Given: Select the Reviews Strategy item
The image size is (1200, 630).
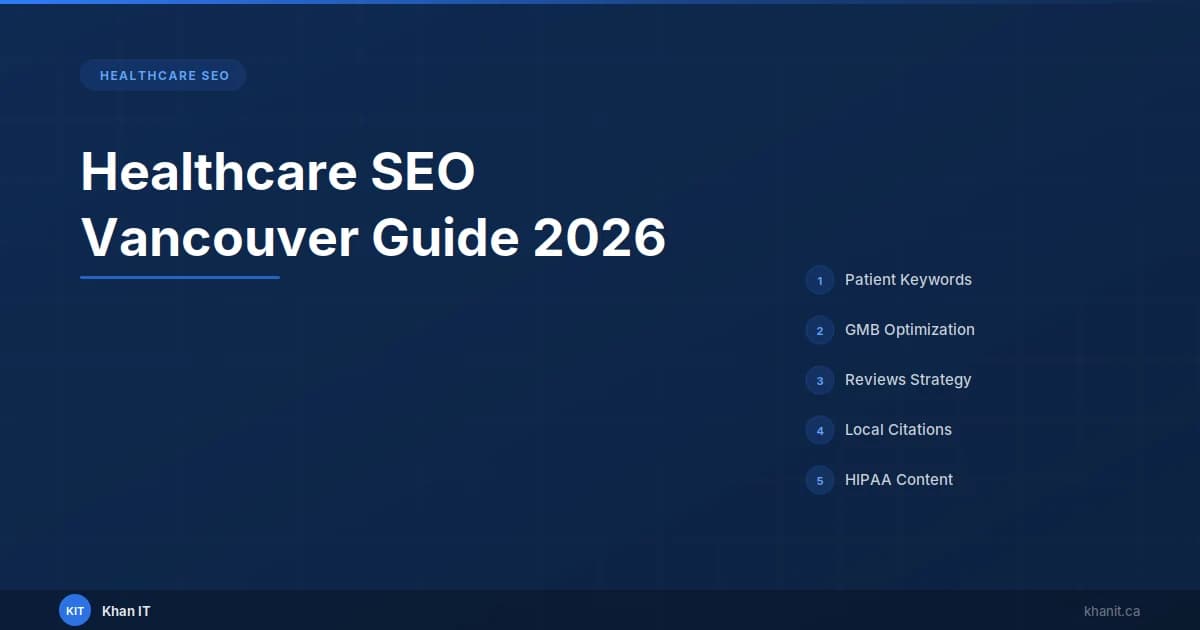Looking at the screenshot, I should [908, 380].
